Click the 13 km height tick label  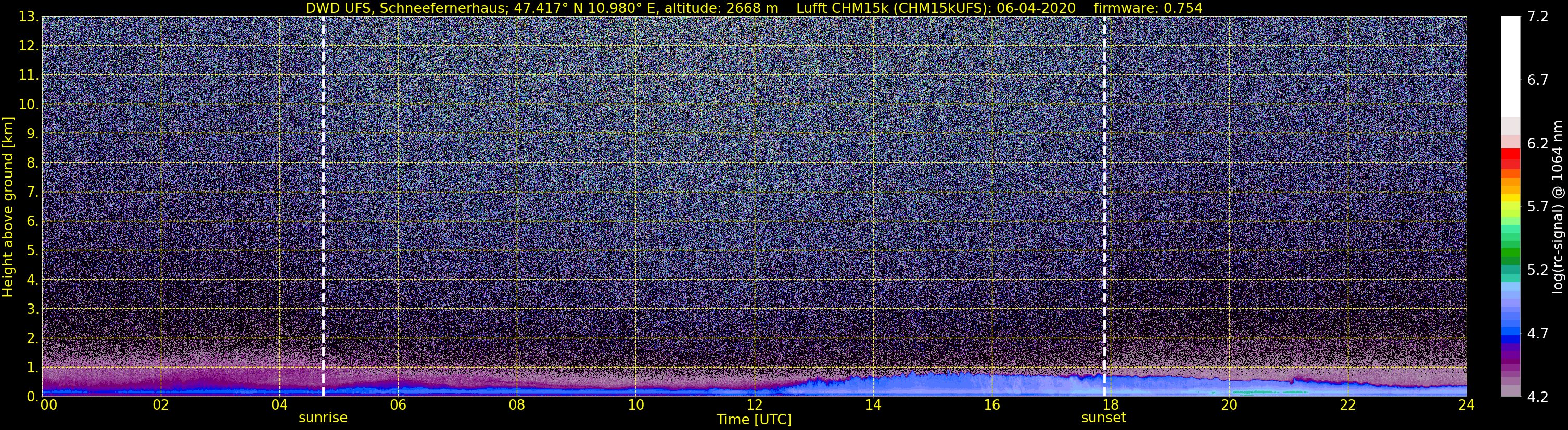pos(28,17)
